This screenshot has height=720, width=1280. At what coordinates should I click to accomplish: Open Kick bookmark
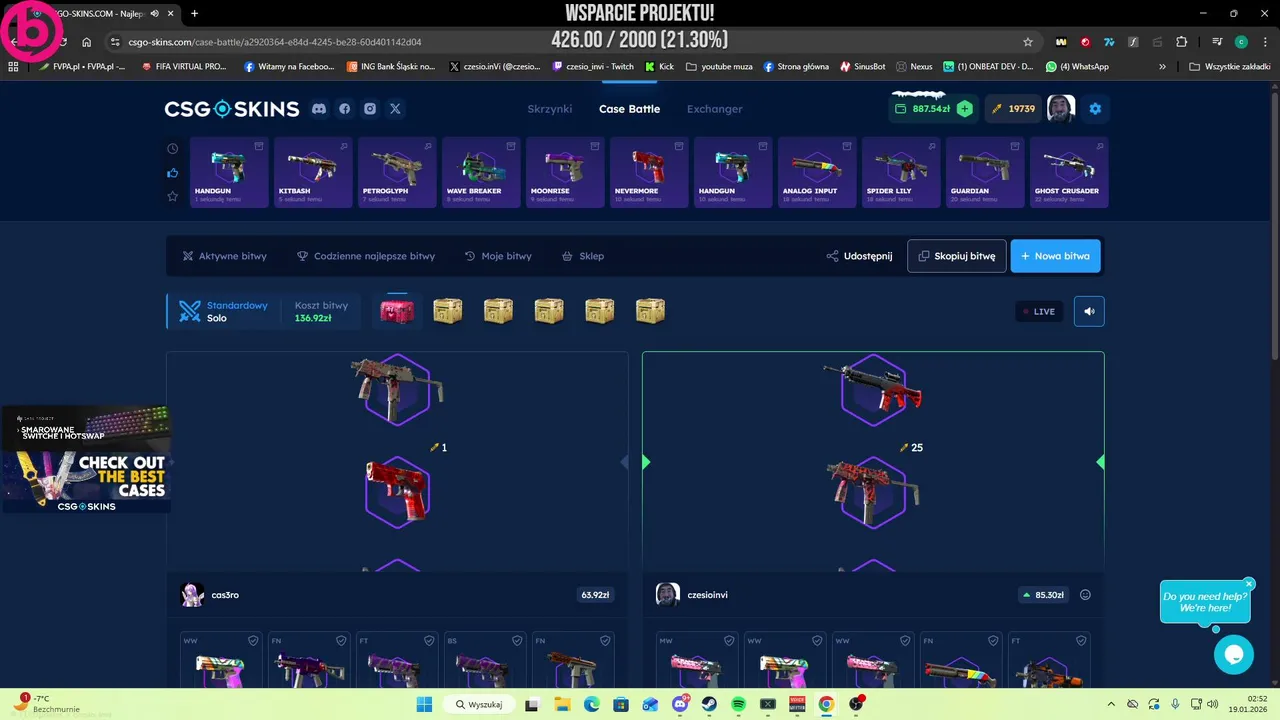(659, 67)
